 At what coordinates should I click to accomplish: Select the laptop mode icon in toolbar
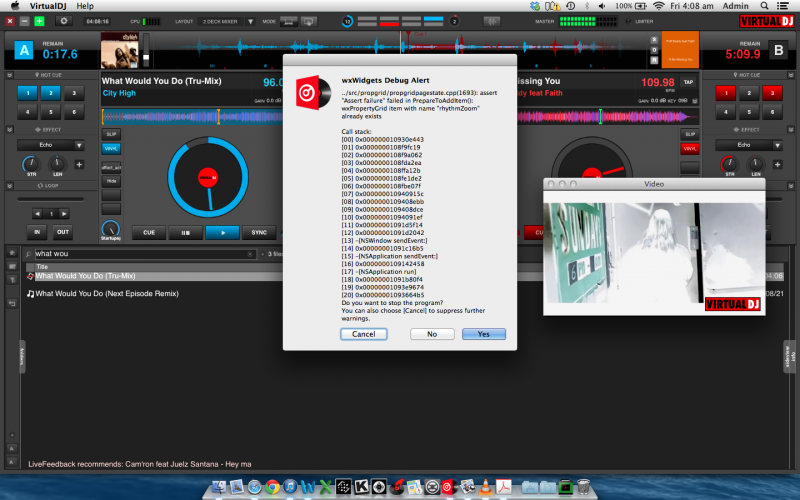pos(288,21)
